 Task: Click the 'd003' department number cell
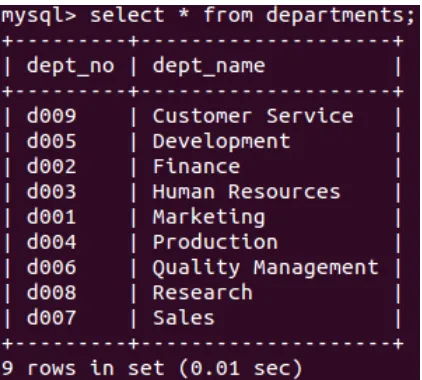tap(52, 192)
